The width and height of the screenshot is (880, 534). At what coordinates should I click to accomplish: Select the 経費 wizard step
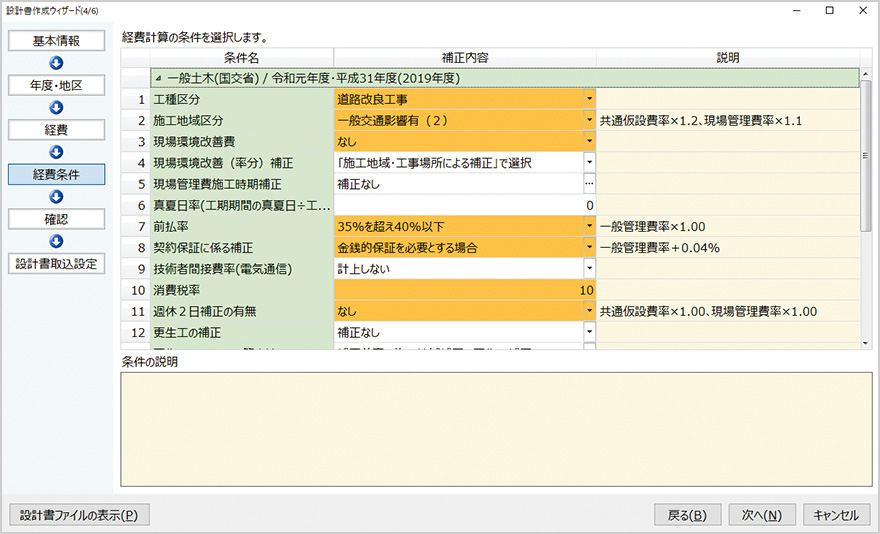55,129
